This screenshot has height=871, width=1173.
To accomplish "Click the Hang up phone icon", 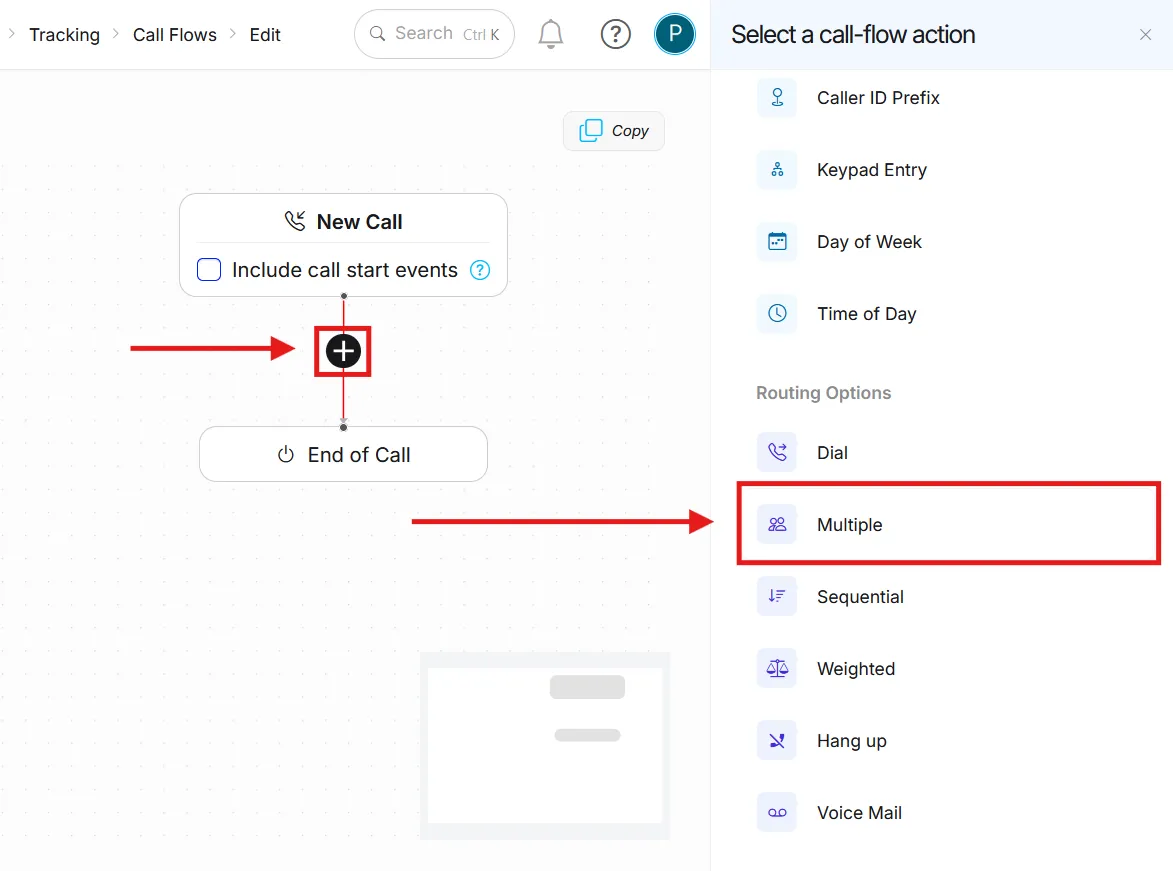I will 777,741.
